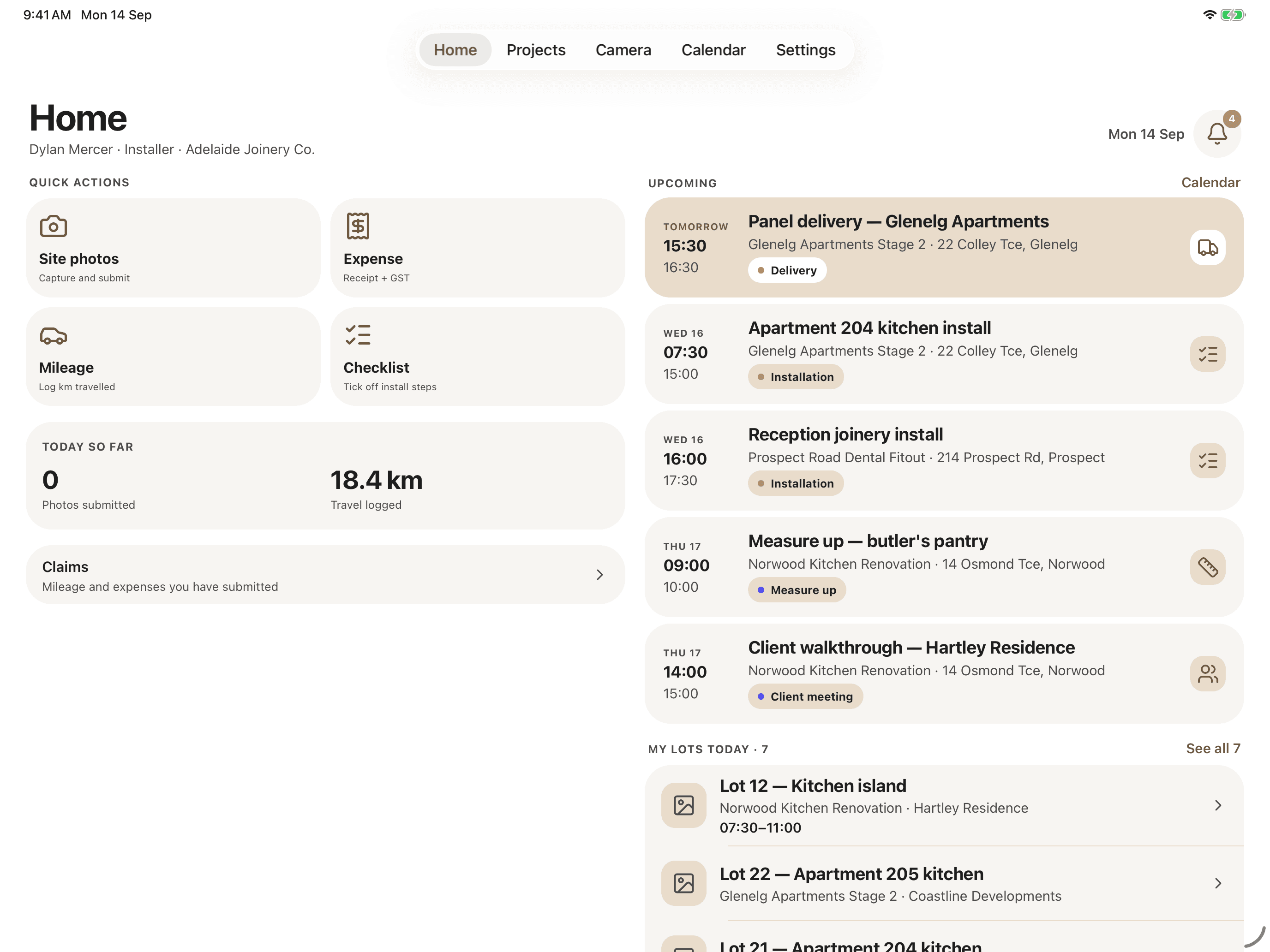Open Lot 22 Apartment 205 kitchen chevron

pyautogui.click(x=1218, y=884)
